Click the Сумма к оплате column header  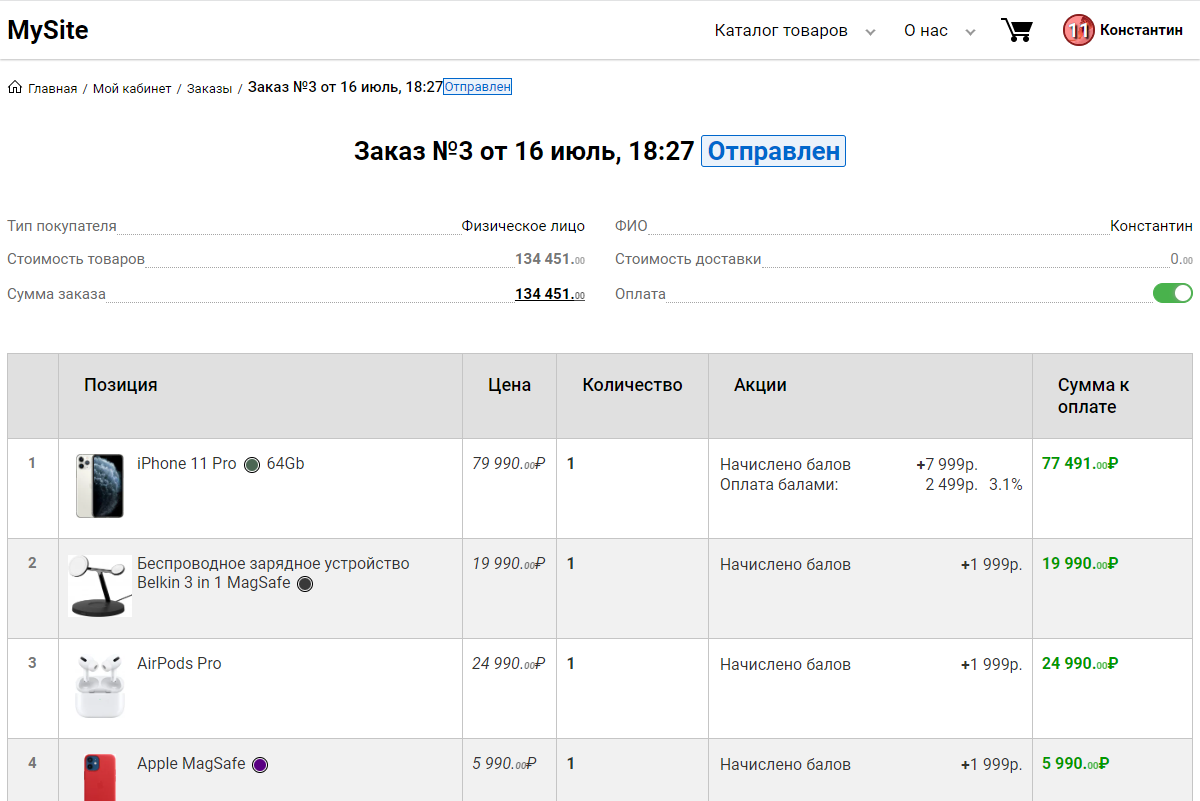[1094, 396]
